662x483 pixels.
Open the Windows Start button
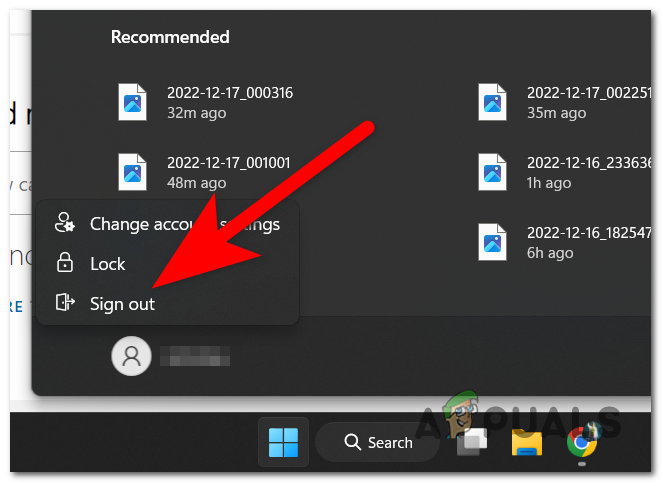[283, 442]
